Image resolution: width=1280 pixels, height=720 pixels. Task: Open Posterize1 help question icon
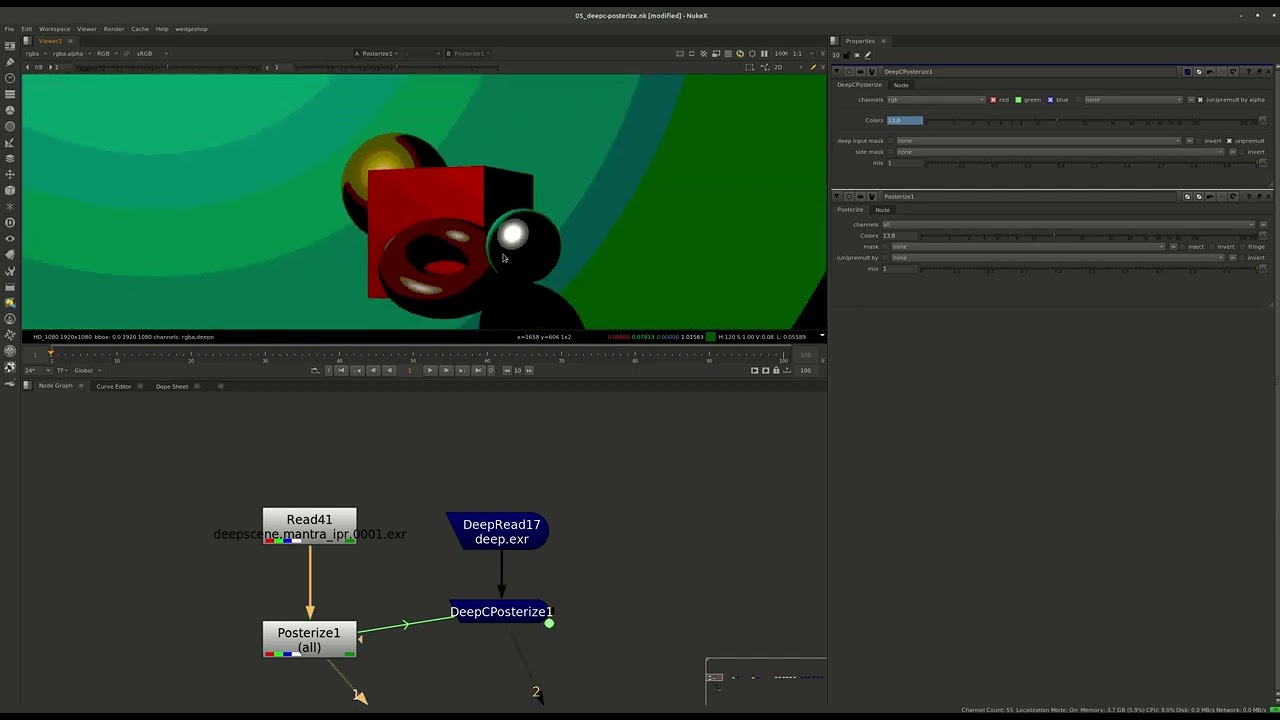[1247, 197]
